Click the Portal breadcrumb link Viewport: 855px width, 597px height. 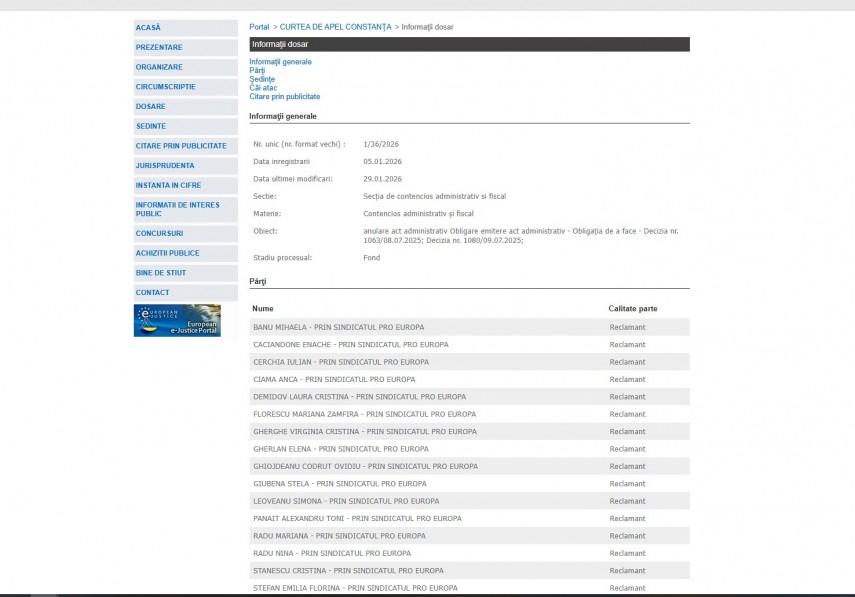point(259,27)
